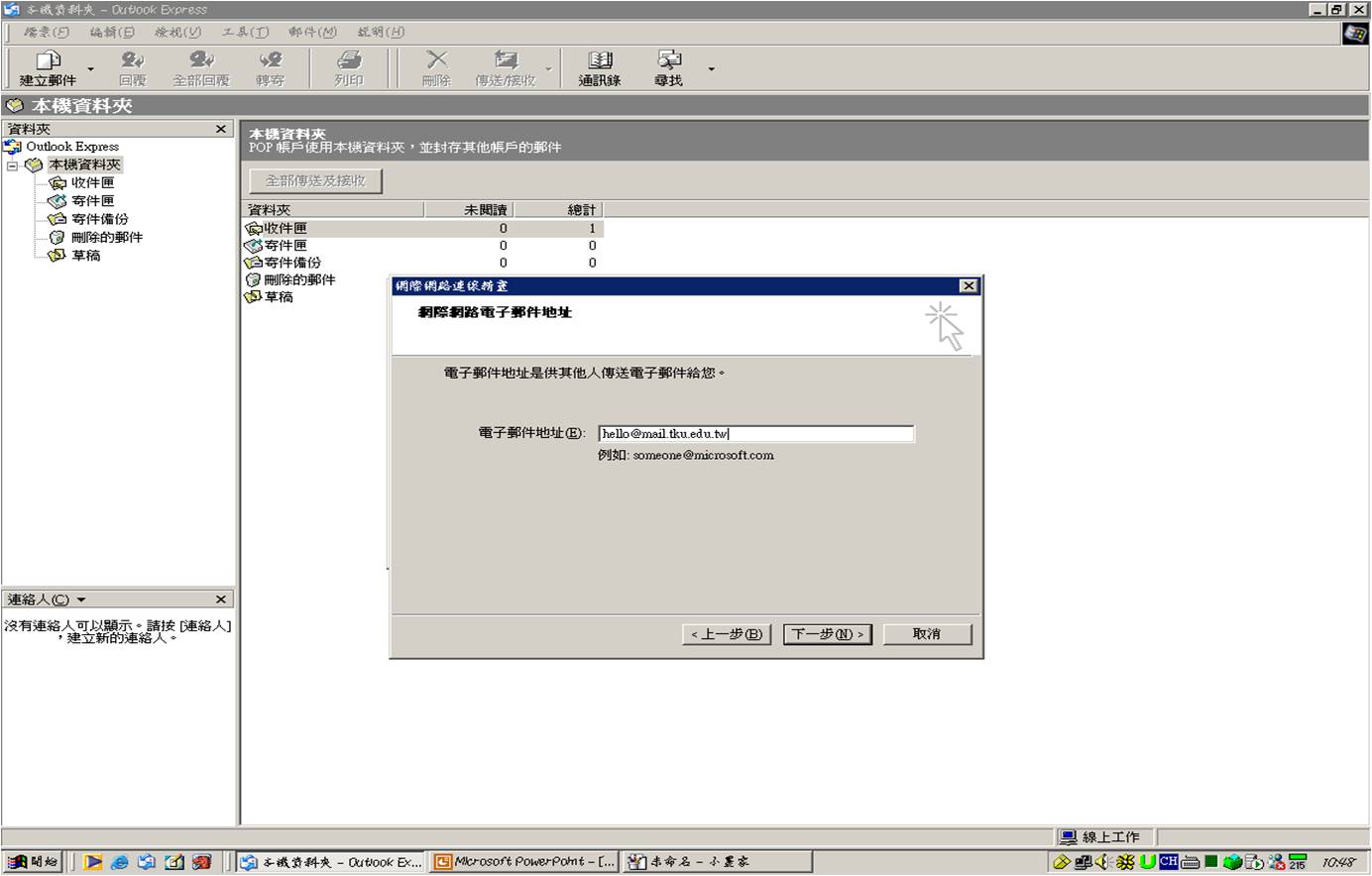Open the 檢視(V) menu
Screen dimensions: 1372x876
pyautogui.click(x=177, y=32)
